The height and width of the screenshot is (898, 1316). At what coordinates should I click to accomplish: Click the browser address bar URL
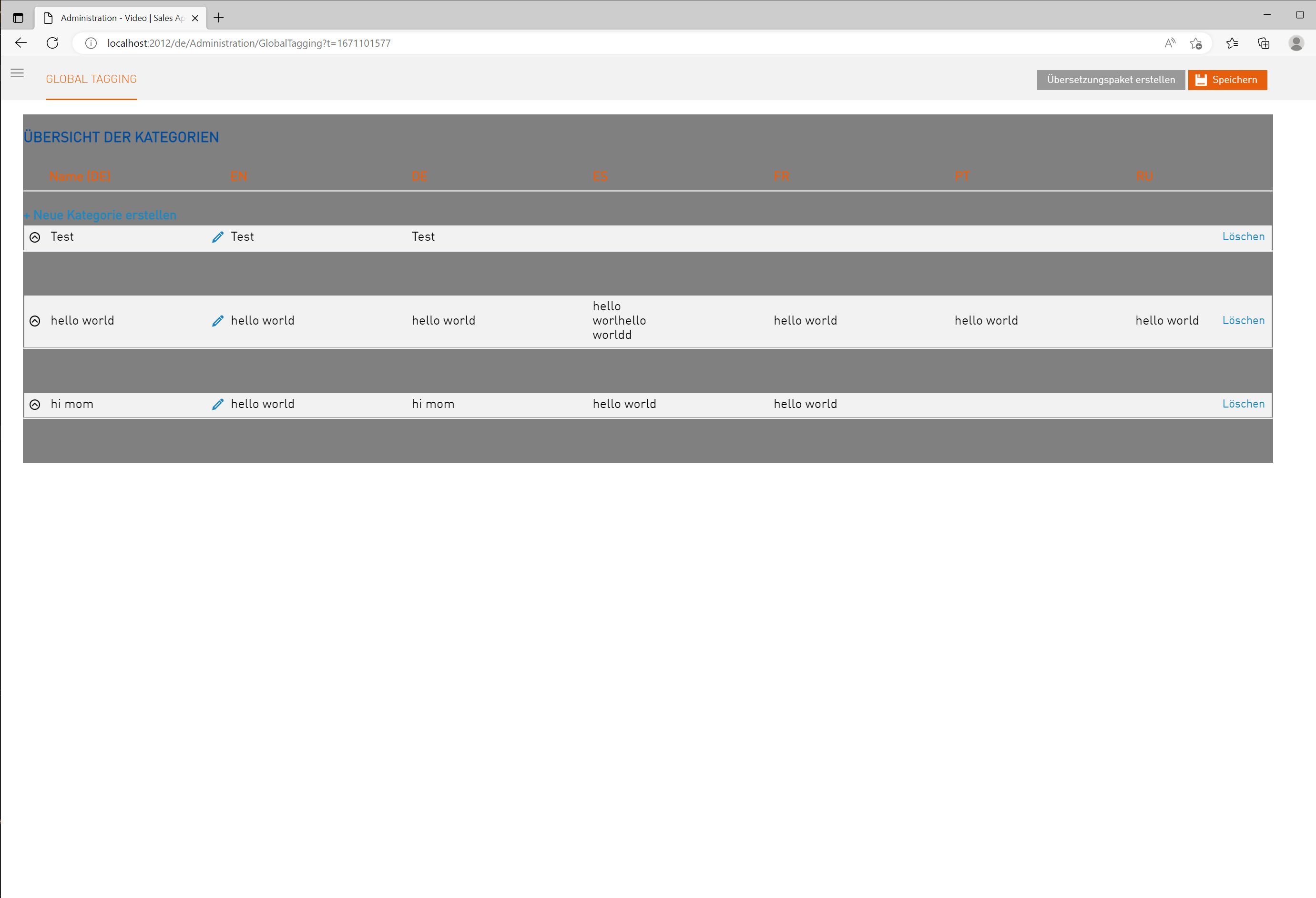click(x=249, y=43)
